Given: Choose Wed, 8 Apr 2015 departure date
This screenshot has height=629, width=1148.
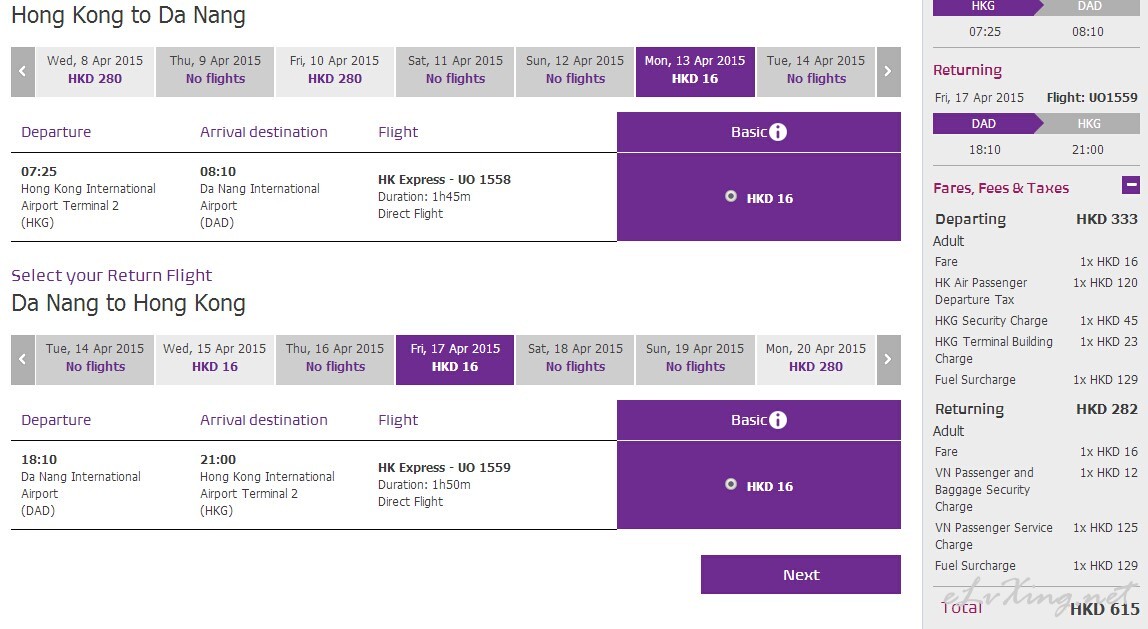Looking at the screenshot, I should 95,72.
